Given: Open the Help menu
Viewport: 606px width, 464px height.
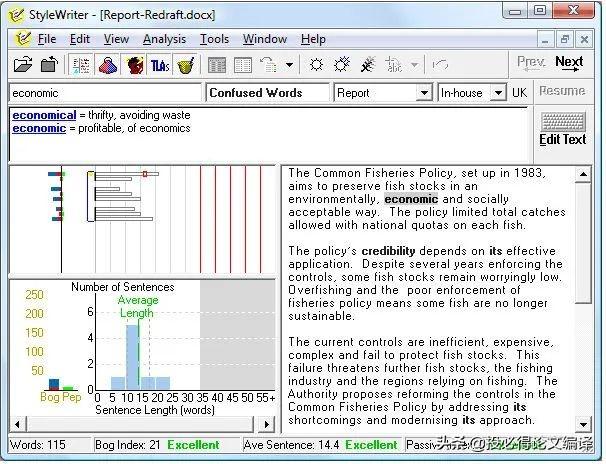Looking at the screenshot, I should (313, 39).
